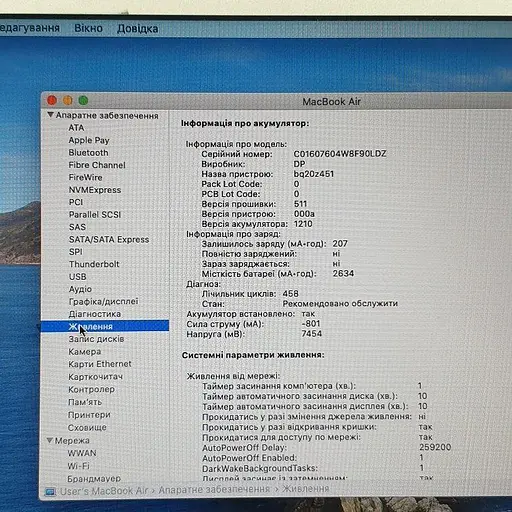Select Wi-Fi under Мережа
The image size is (512, 512).
coord(78,466)
